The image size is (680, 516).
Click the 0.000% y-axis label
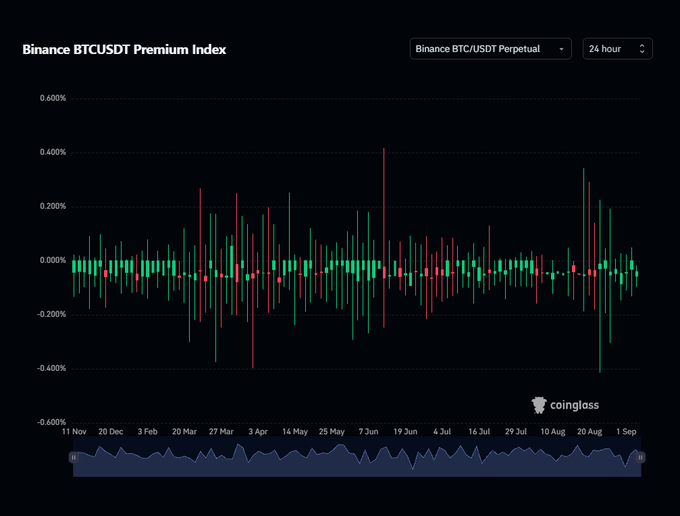(x=53, y=260)
